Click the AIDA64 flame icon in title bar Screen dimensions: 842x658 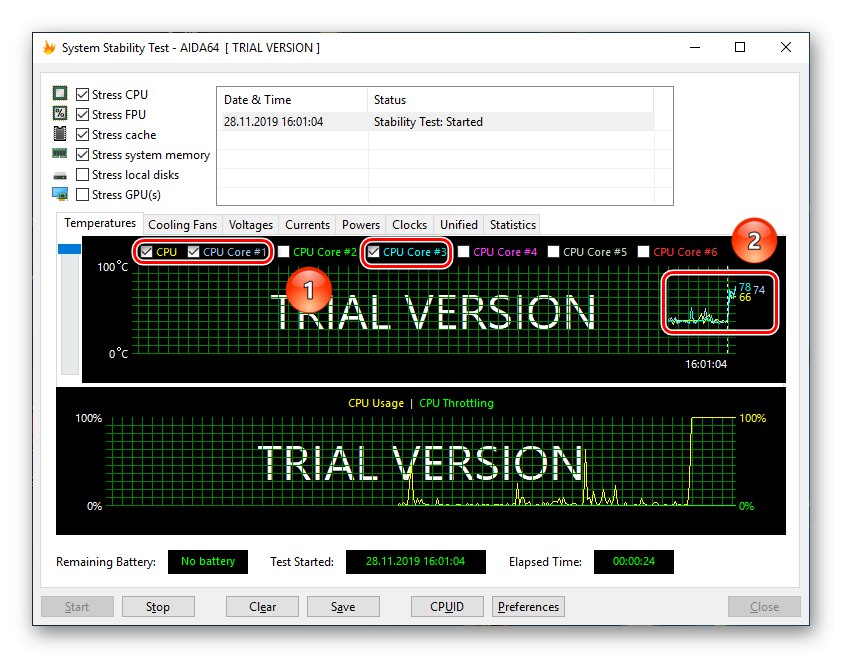click(x=49, y=48)
